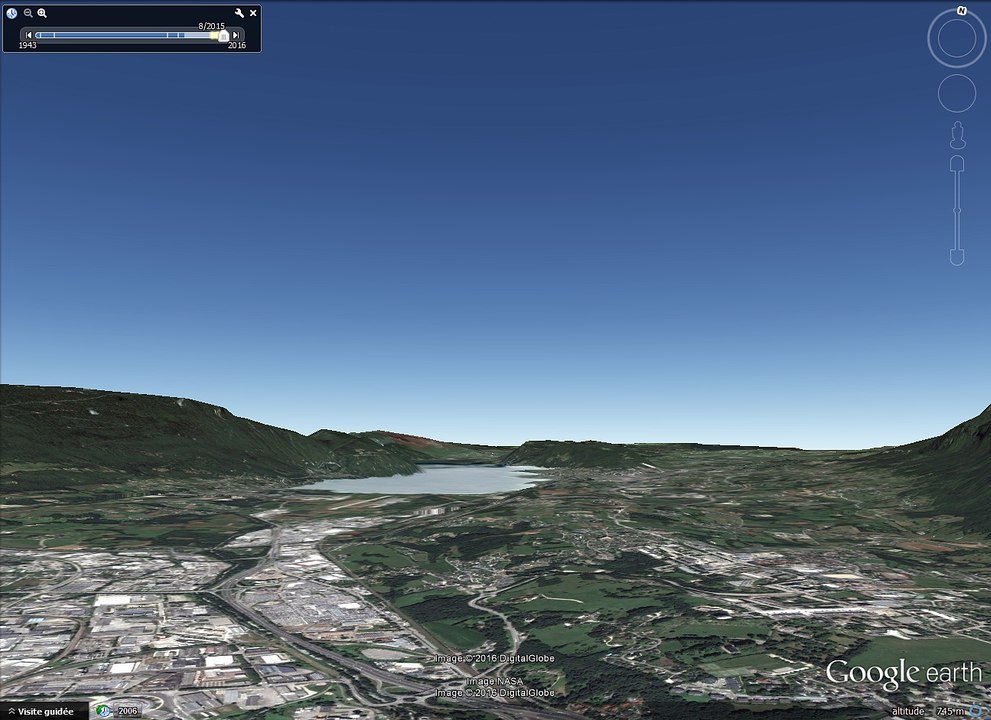This screenshot has width=991, height=720.
Task: Click the historical imagery clock icon
Action: (11, 13)
